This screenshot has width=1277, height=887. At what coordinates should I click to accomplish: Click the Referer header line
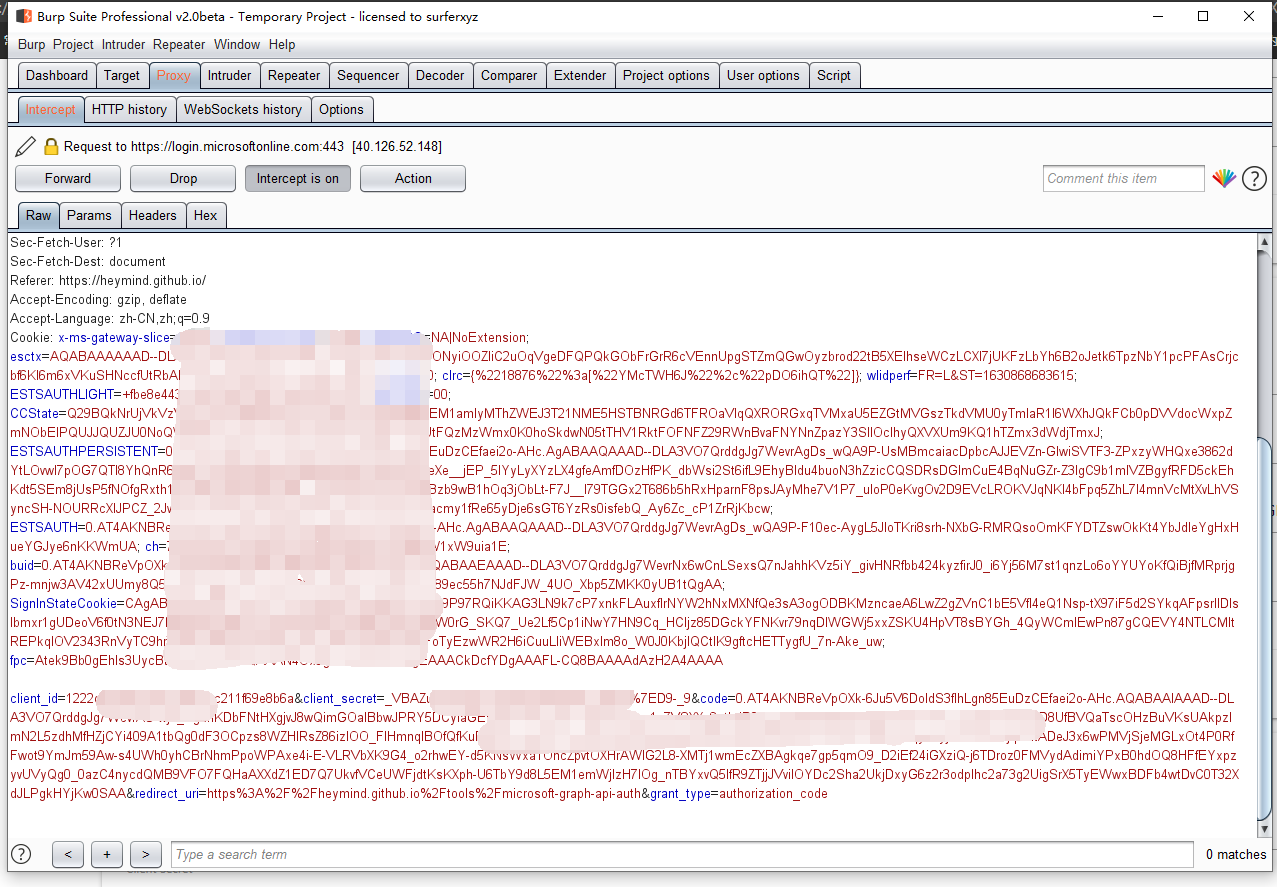pyautogui.click(x=108, y=280)
